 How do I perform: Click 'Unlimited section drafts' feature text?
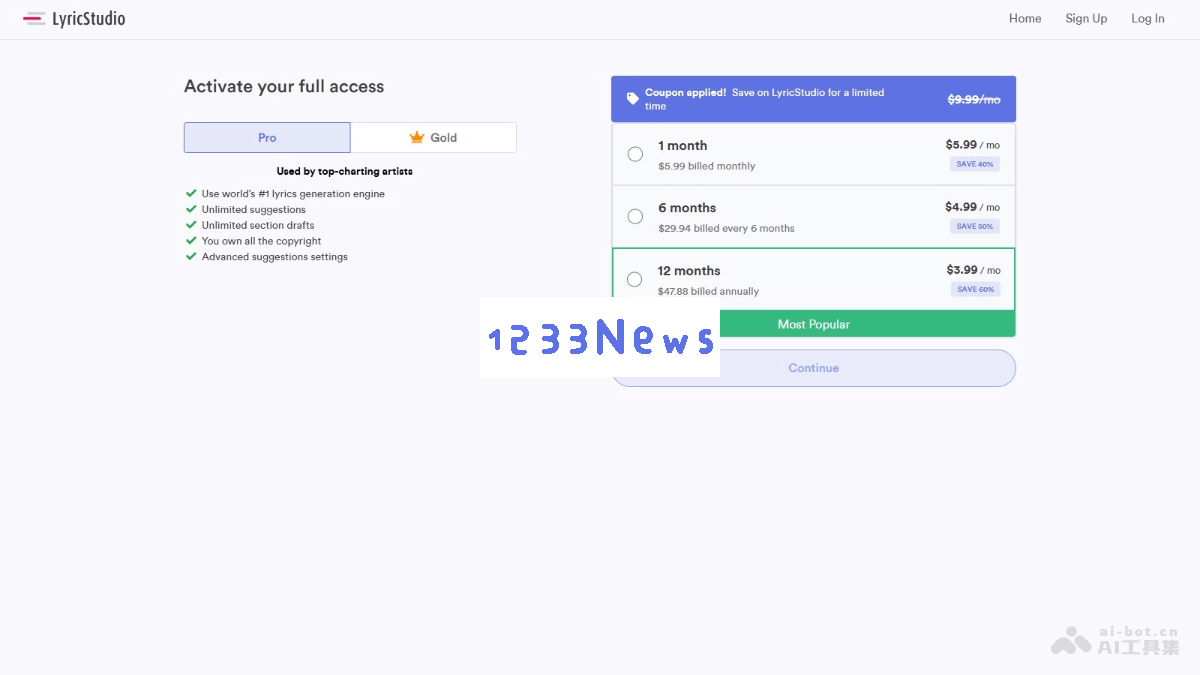click(258, 225)
